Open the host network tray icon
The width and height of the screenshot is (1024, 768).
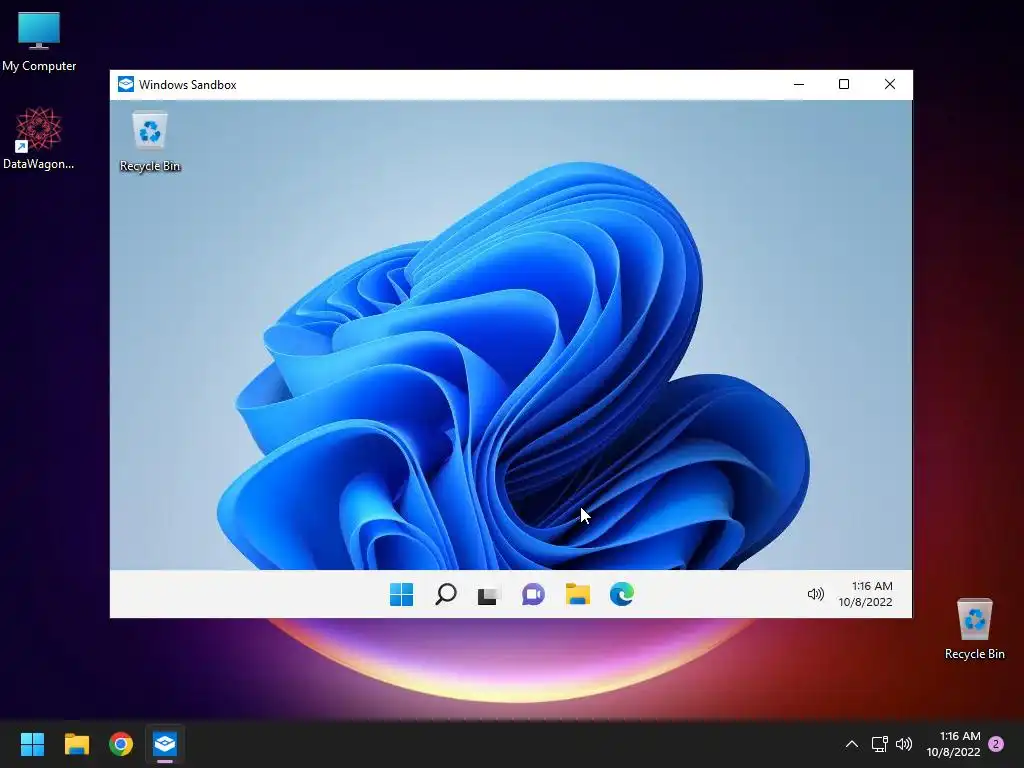pos(879,744)
